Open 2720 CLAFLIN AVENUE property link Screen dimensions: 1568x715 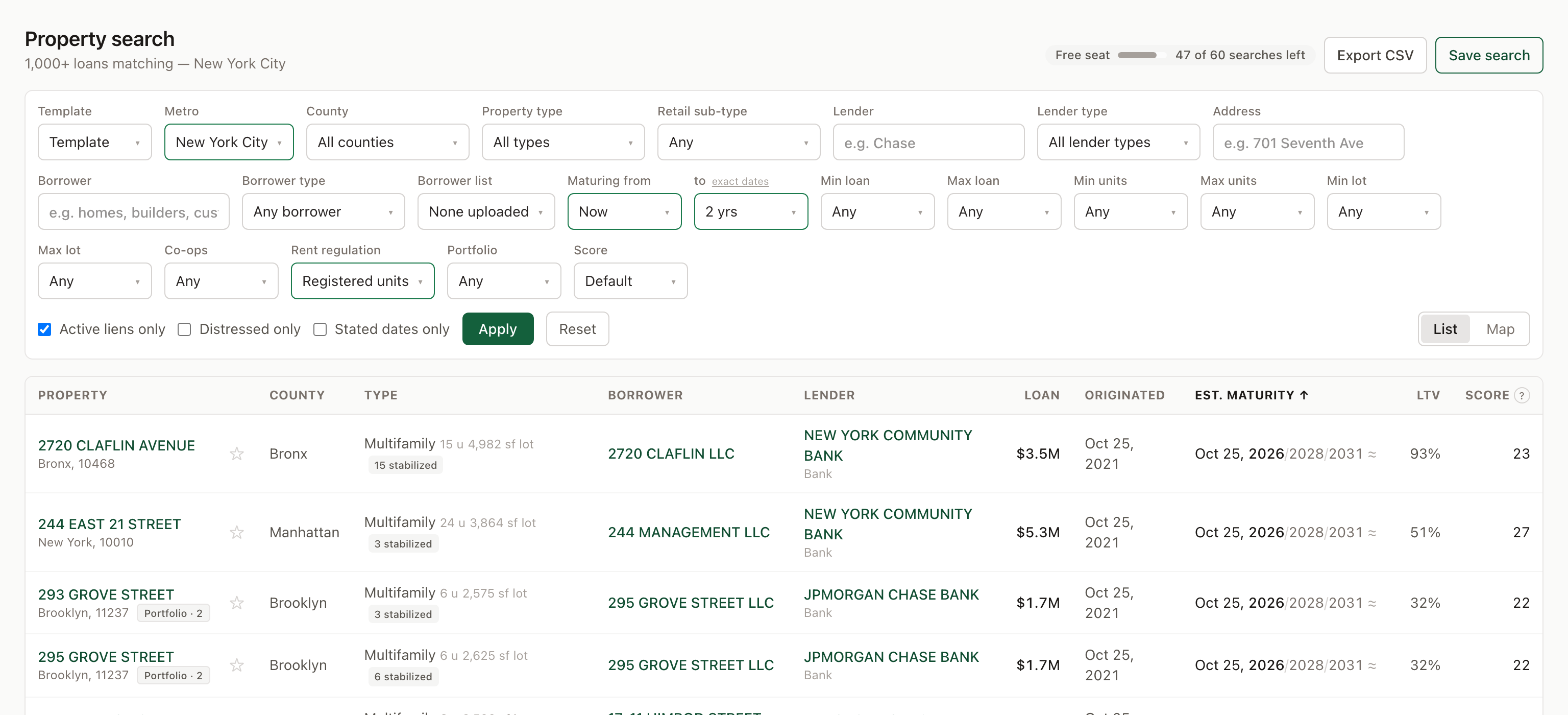(x=116, y=445)
